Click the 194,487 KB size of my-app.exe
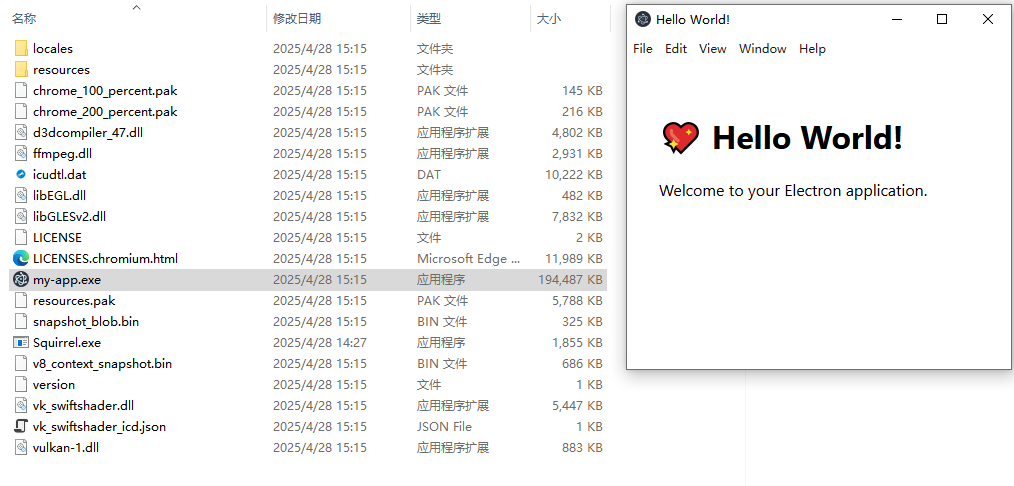1014x486 pixels. (x=570, y=279)
